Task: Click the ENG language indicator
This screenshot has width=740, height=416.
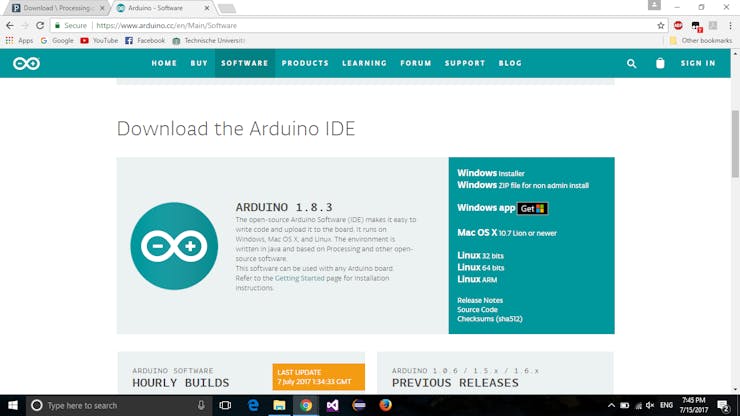Action: point(666,405)
